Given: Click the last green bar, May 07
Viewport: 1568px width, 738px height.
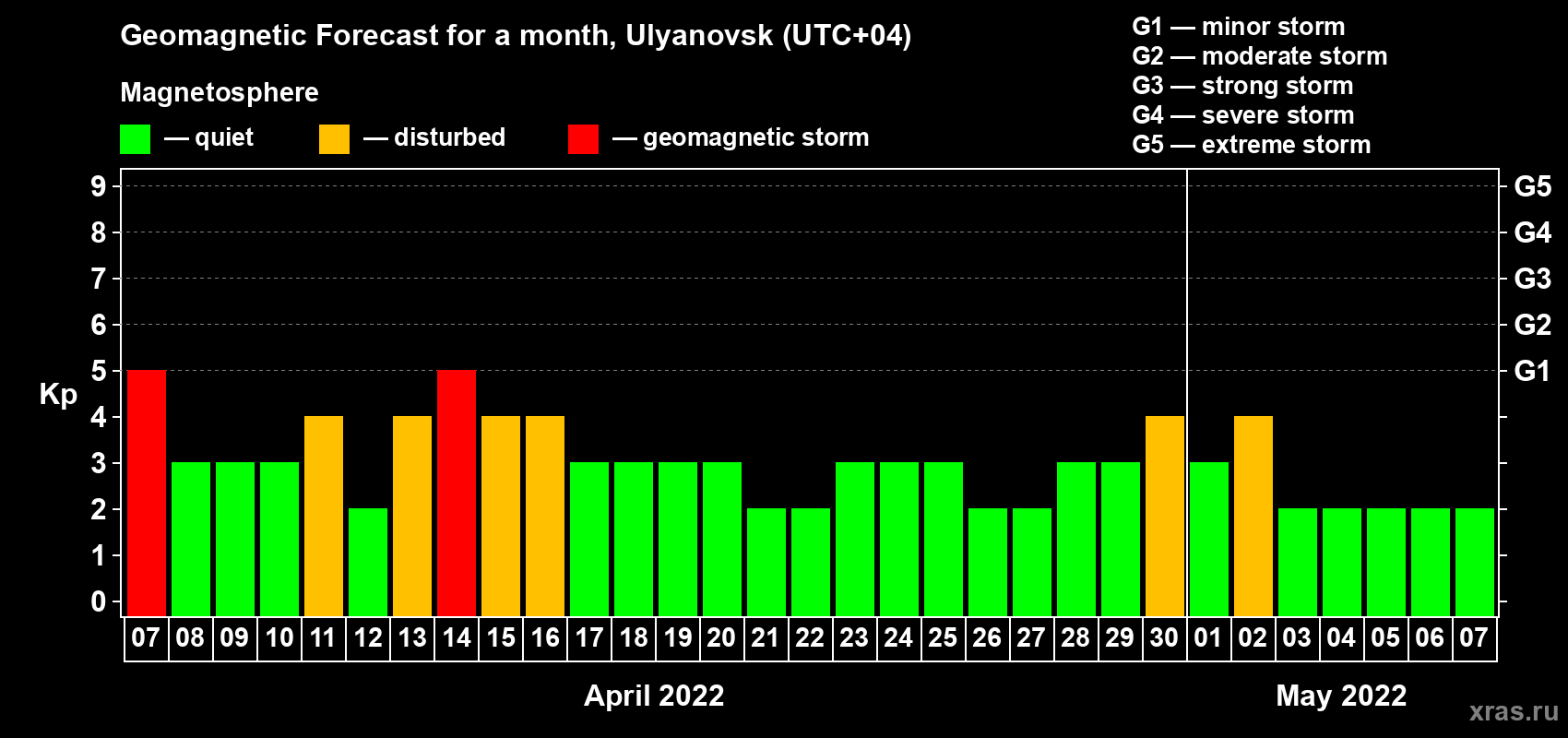Looking at the screenshot, I should (x=1475, y=563).
